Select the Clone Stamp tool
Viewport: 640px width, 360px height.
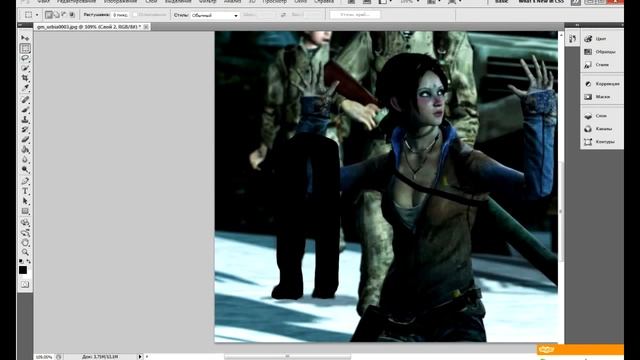25,120
